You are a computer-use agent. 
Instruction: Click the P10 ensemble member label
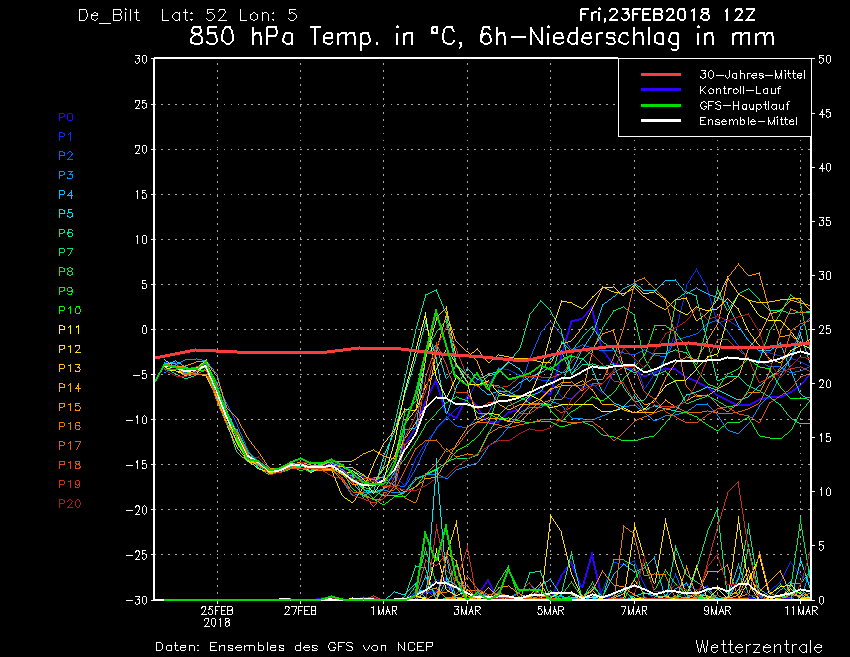point(70,310)
